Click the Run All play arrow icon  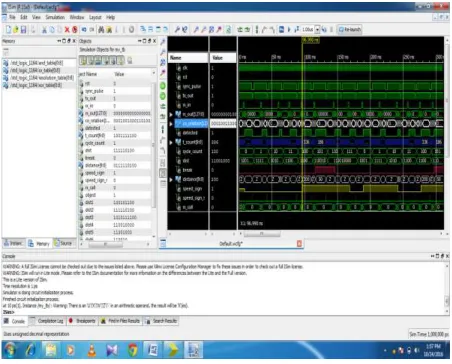(x=289, y=30)
